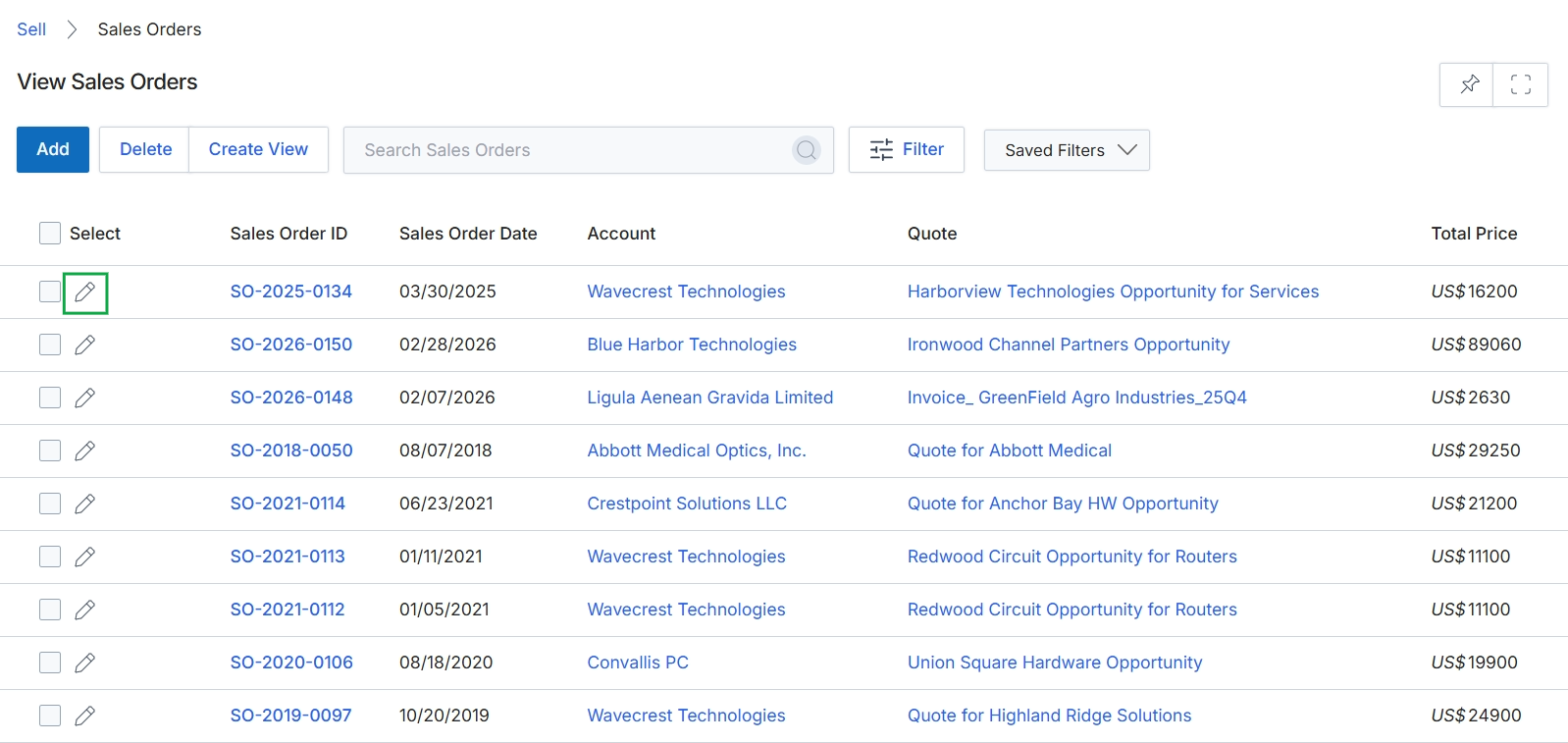Check the box for SO-2020-0106
The image size is (1568, 743).
[x=50, y=663]
